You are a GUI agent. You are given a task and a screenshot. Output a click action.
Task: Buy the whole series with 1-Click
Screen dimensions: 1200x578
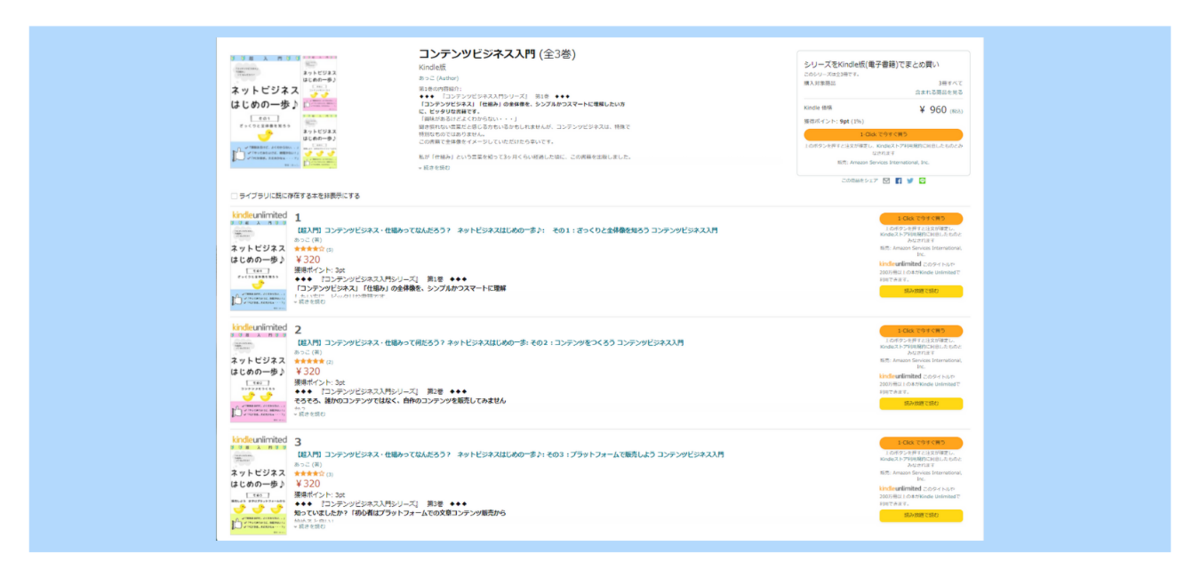(883, 134)
